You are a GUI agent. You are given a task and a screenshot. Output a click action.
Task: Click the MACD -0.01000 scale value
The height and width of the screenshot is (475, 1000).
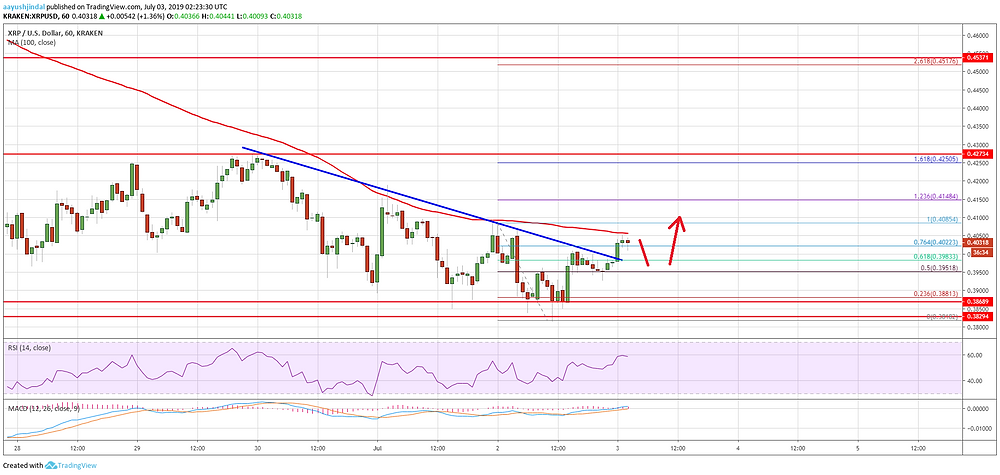978,428
